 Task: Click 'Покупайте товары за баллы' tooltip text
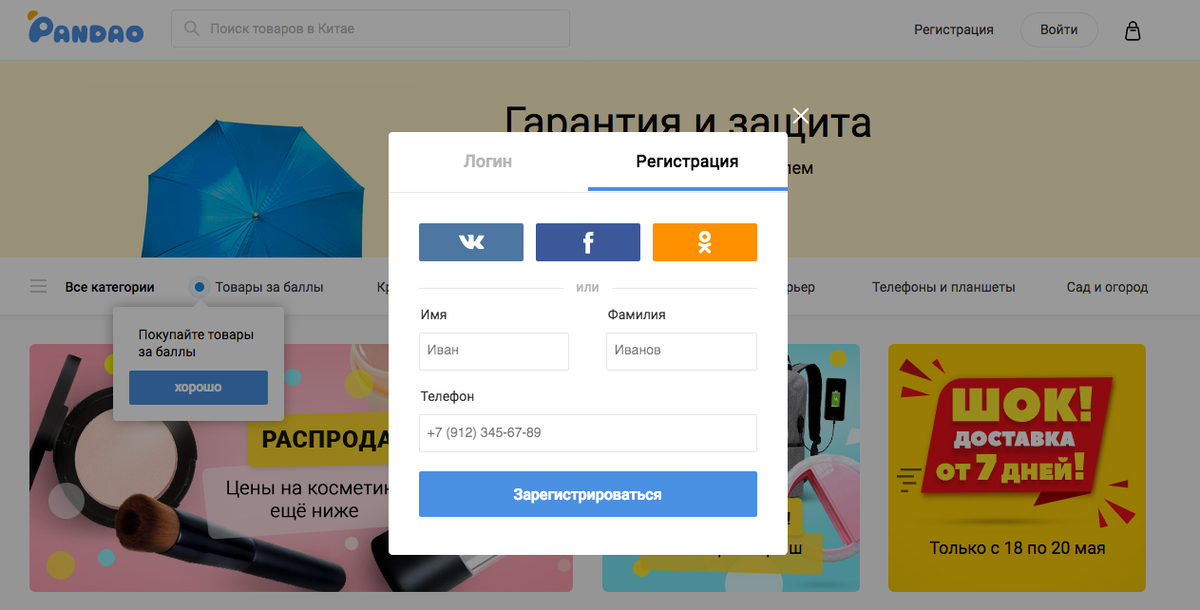[x=196, y=343]
